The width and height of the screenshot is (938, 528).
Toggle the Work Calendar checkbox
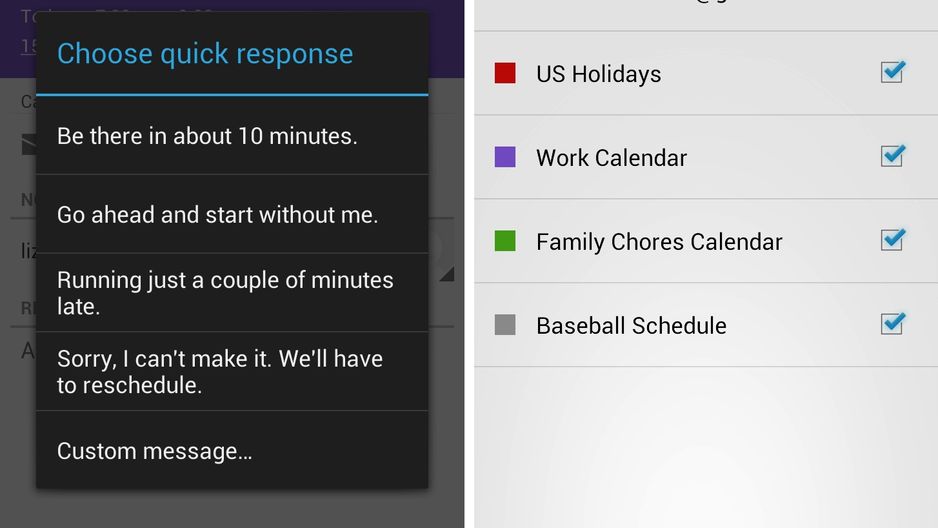pyautogui.click(x=893, y=155)
